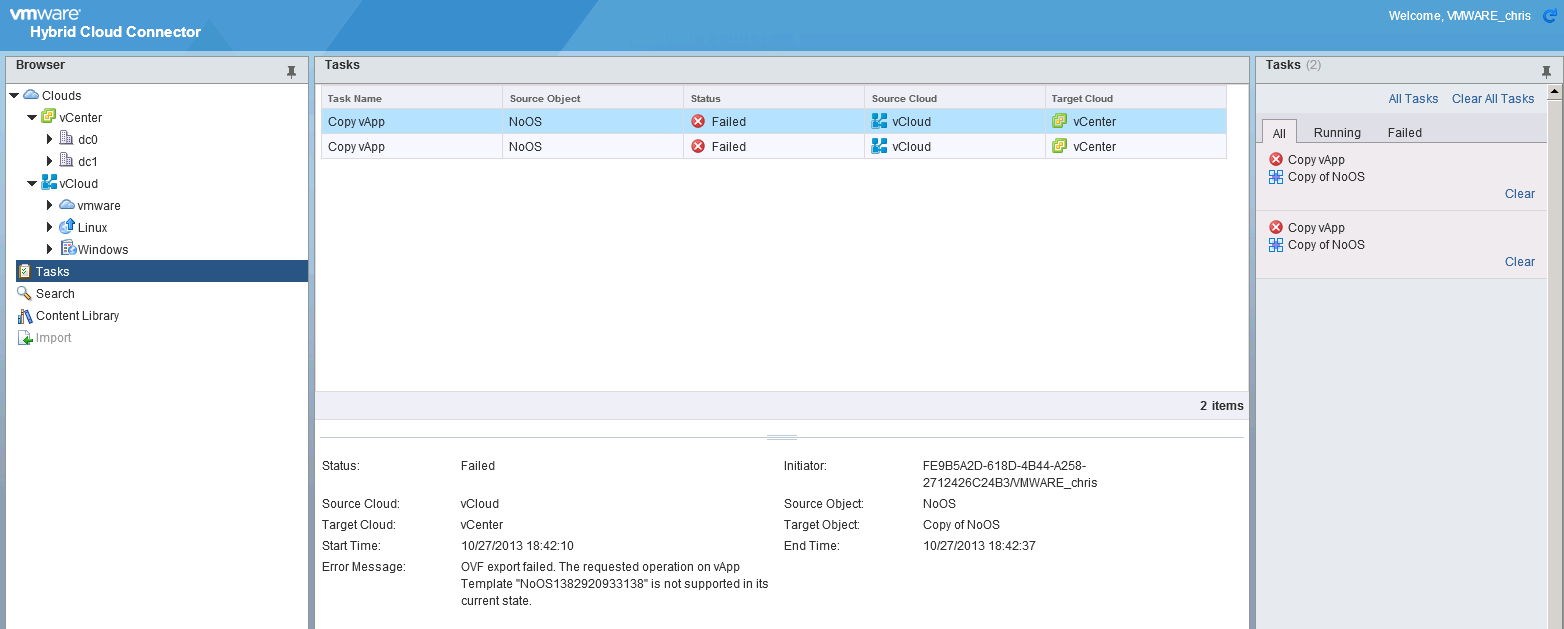Click the red Failed icon in the first task row

coord(698,121)
